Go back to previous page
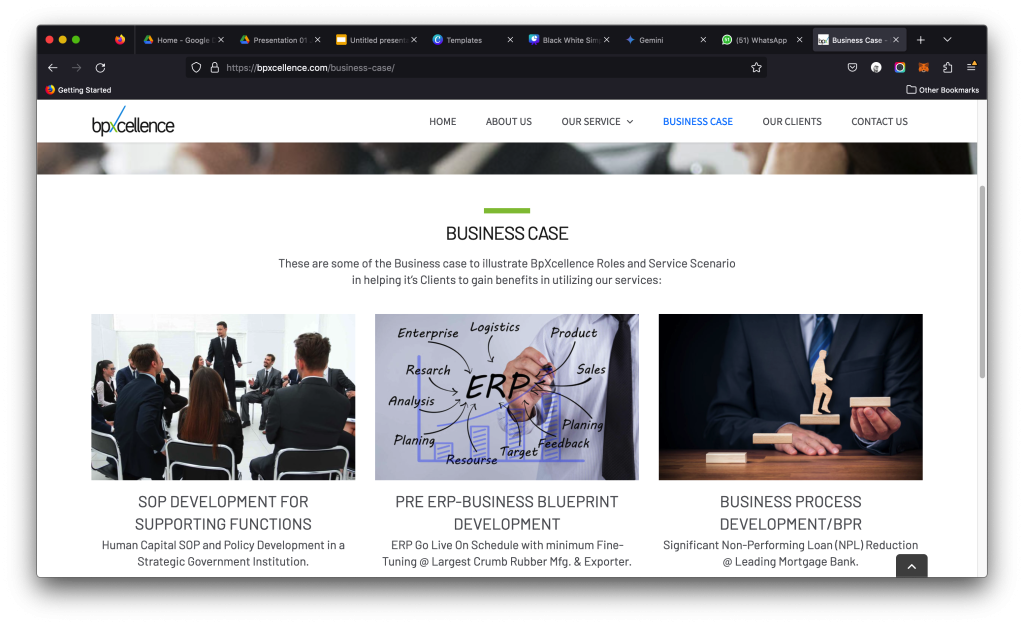This screenshot has height=626, width=1024. tap(53, 68)
